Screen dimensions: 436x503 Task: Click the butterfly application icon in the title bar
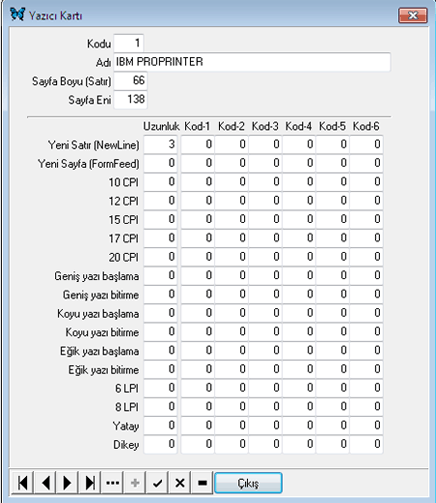(17, 14)
